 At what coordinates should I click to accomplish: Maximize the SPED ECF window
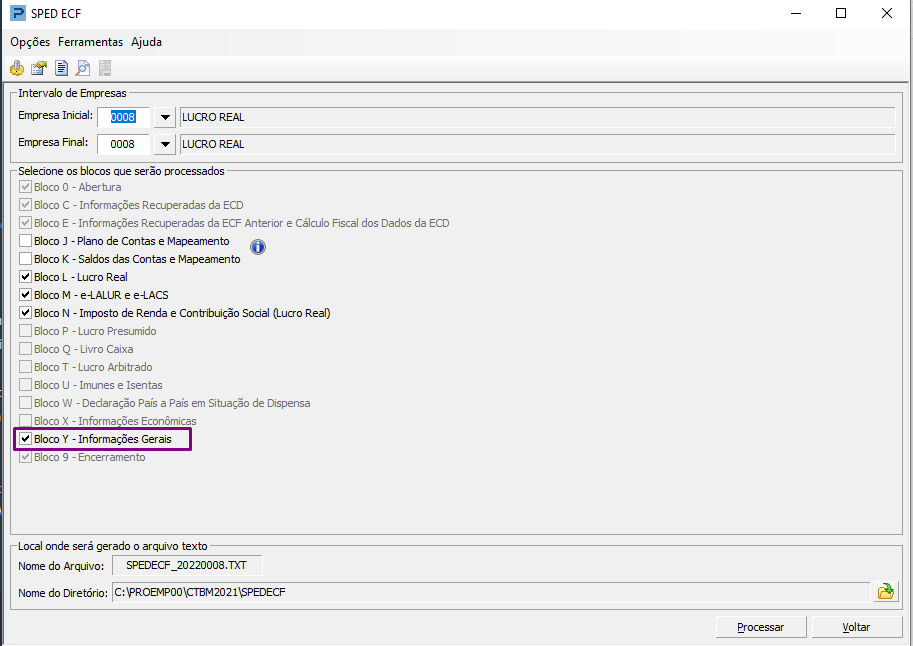(x=841, y=13)
